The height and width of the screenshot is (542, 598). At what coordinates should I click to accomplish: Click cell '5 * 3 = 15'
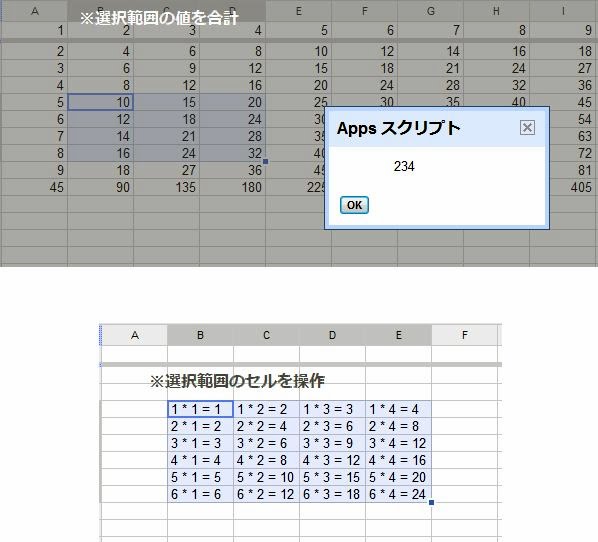(x=332, y=477)
